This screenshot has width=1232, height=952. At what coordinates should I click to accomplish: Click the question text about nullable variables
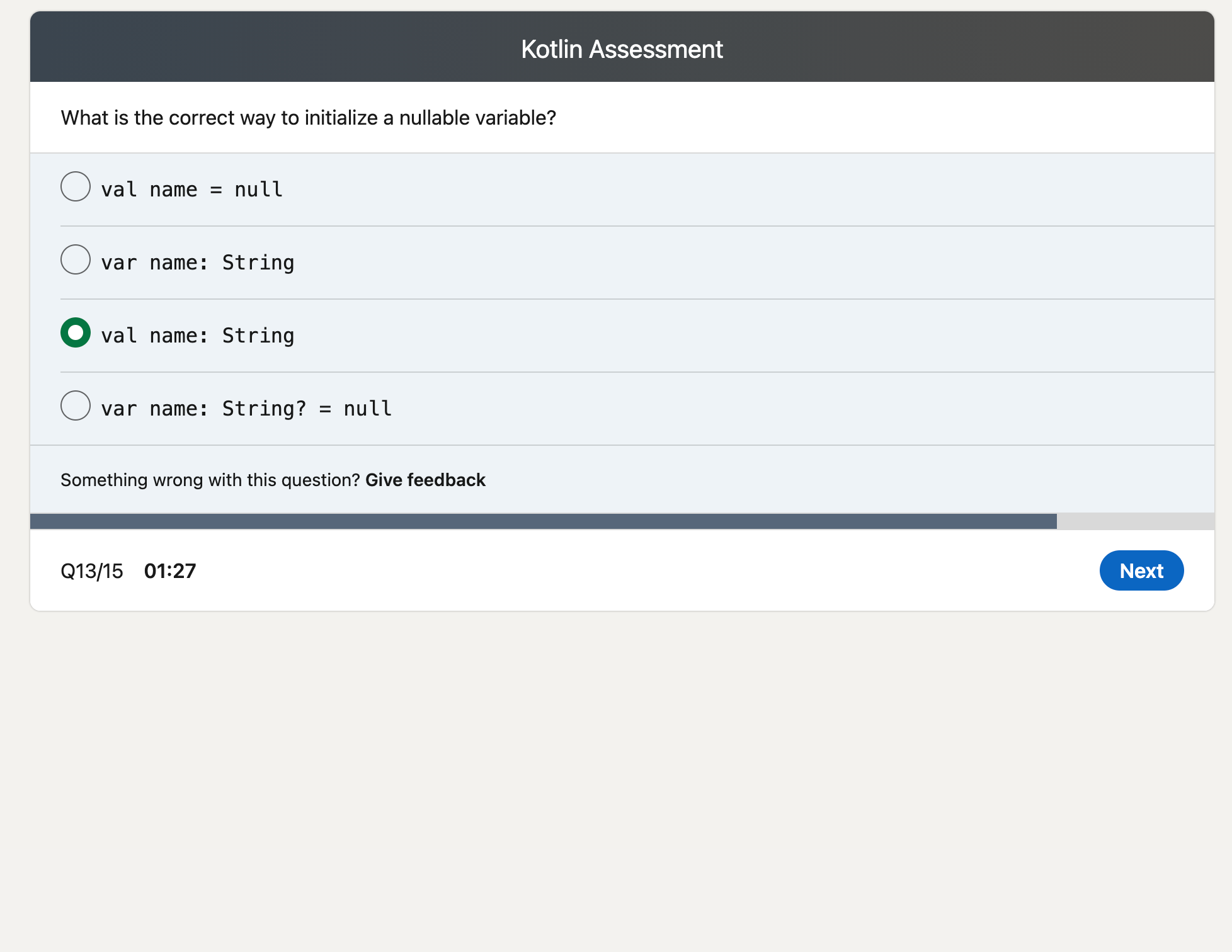pyautogui.click(x=309, y=117)
